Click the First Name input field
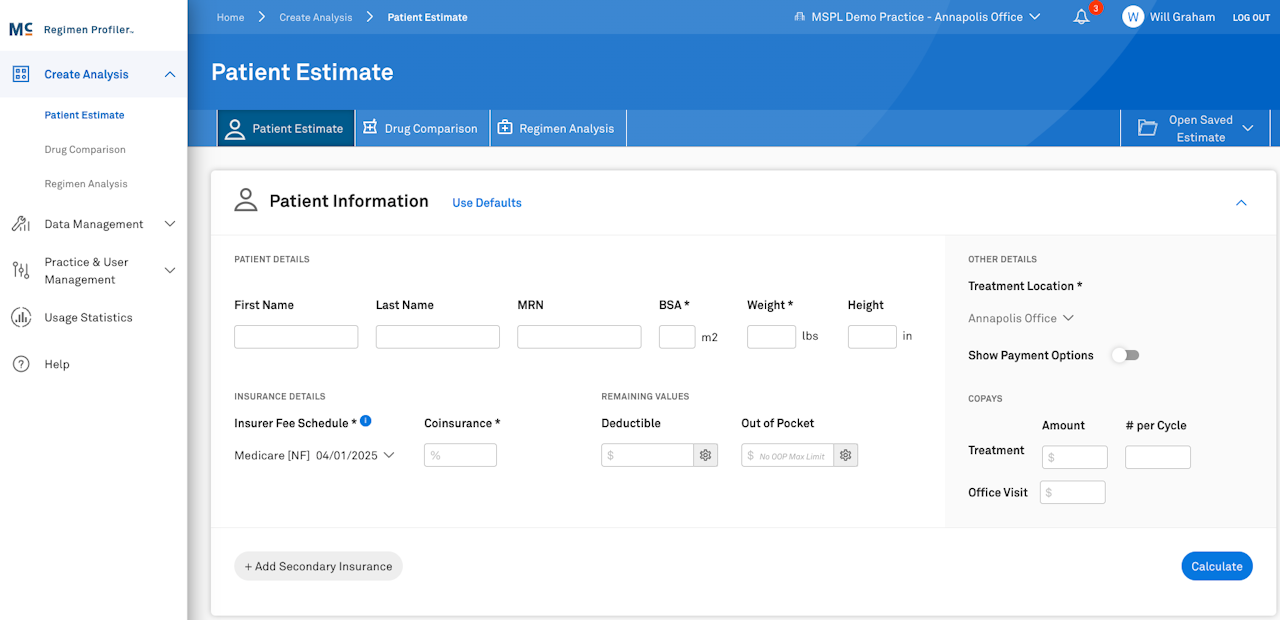Viewport: 1280px width, 620px height. point(296,337)
